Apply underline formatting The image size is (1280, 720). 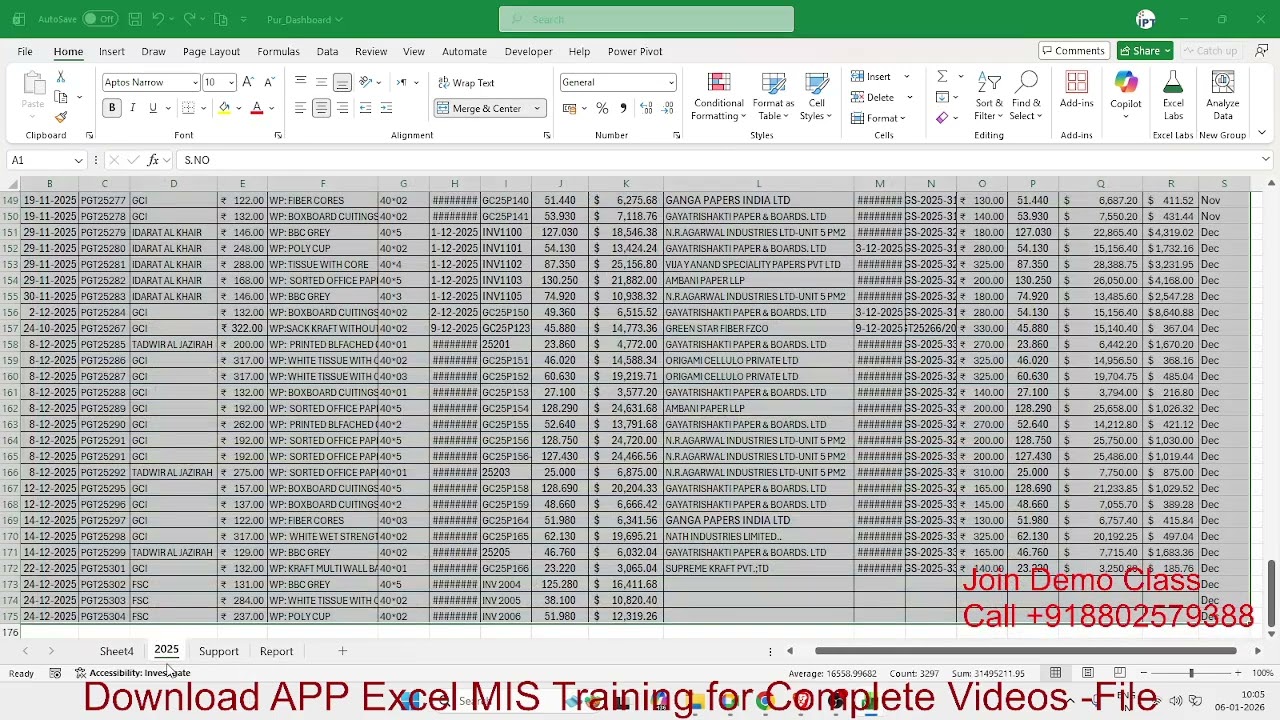click(x=153, y=108)
